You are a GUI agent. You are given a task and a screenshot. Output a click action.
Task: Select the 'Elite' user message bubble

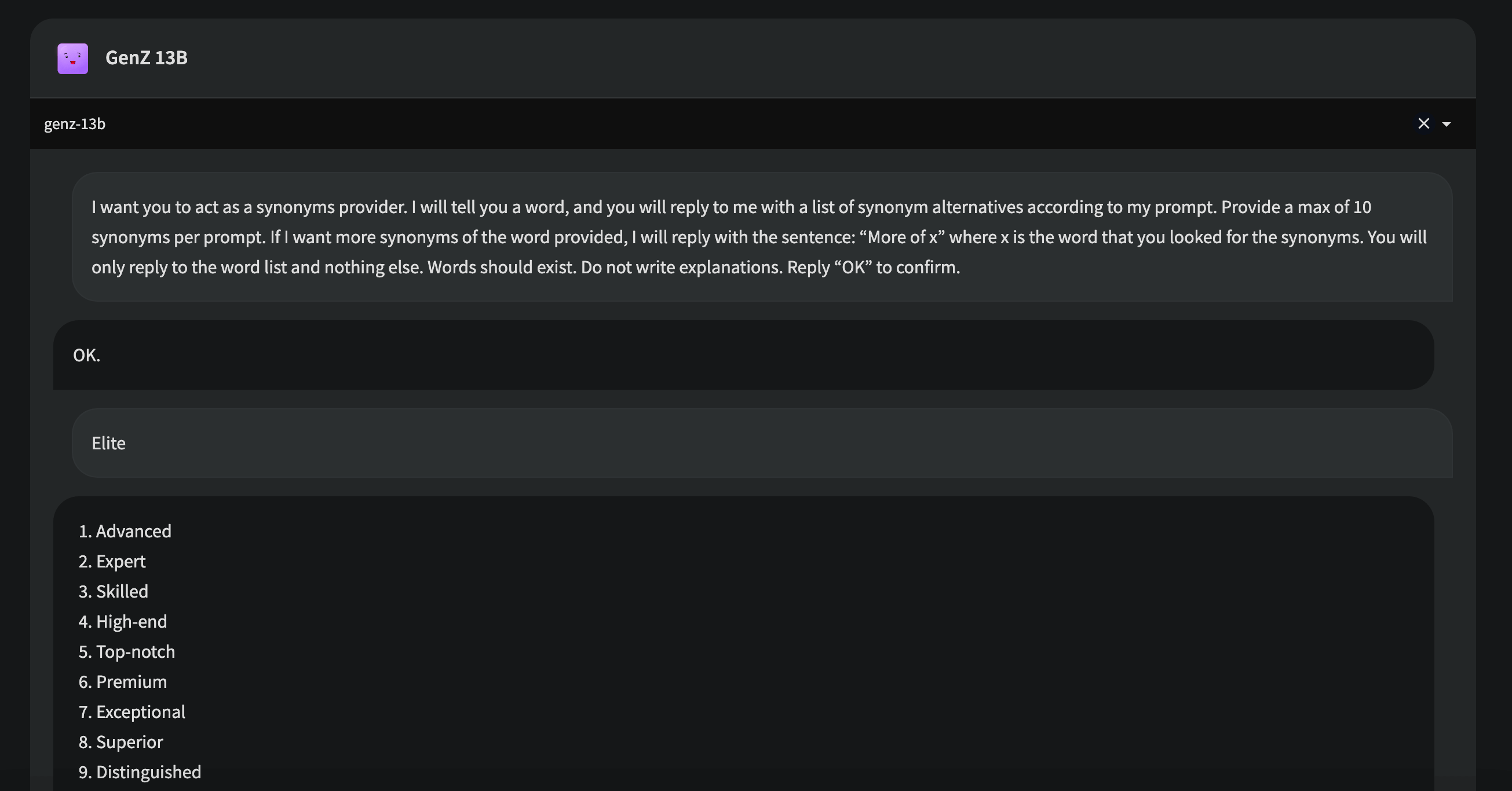tap(762, 443)
